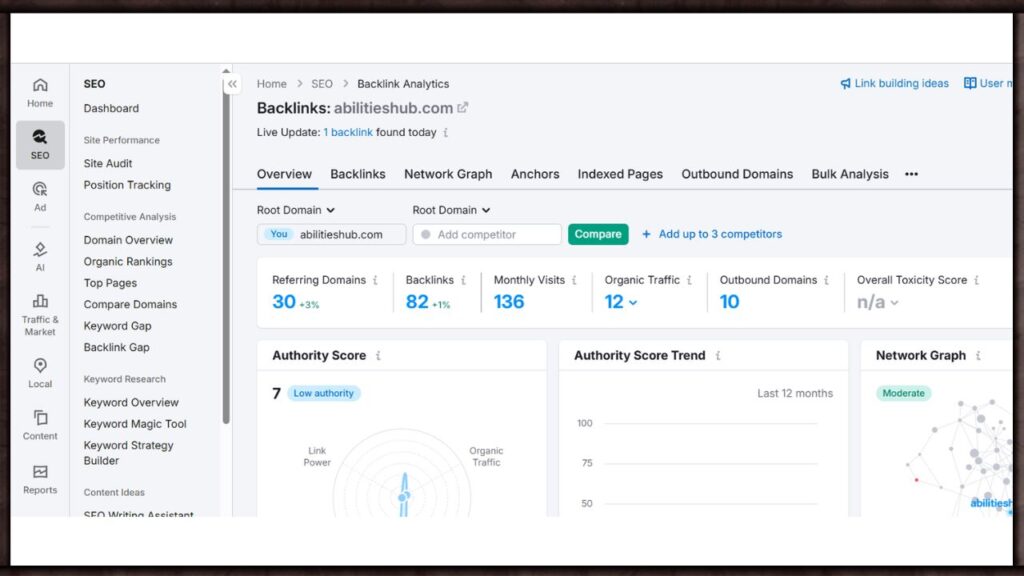Open Keyword Magic Tool in sidebar
1024x576 pixels.
135,424
